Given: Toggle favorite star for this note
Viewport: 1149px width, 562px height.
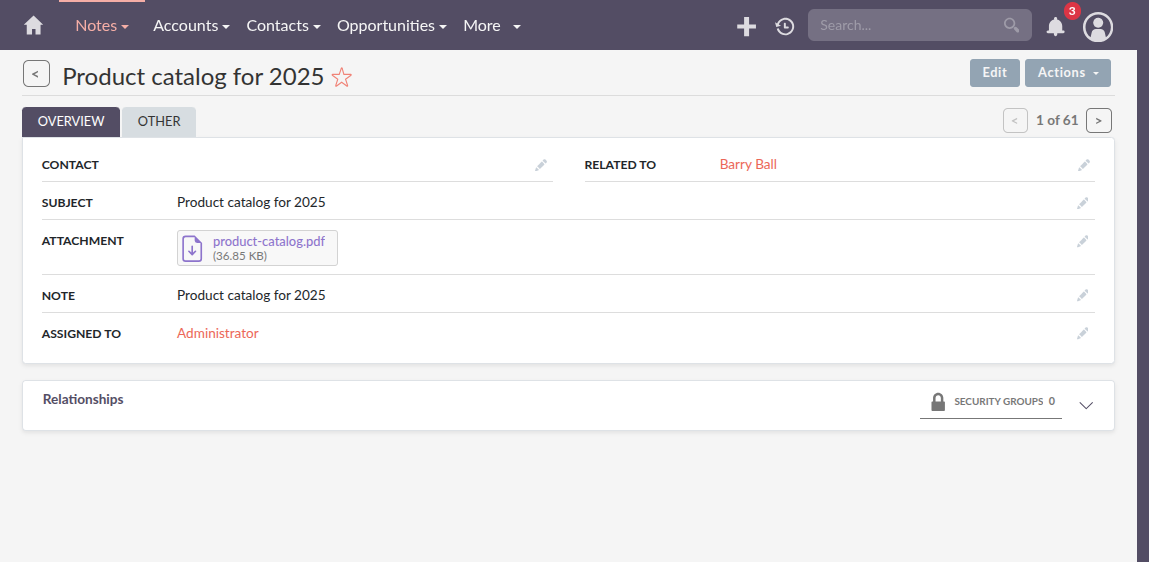Looking at the screenshot, I should [x=342, y=77].
